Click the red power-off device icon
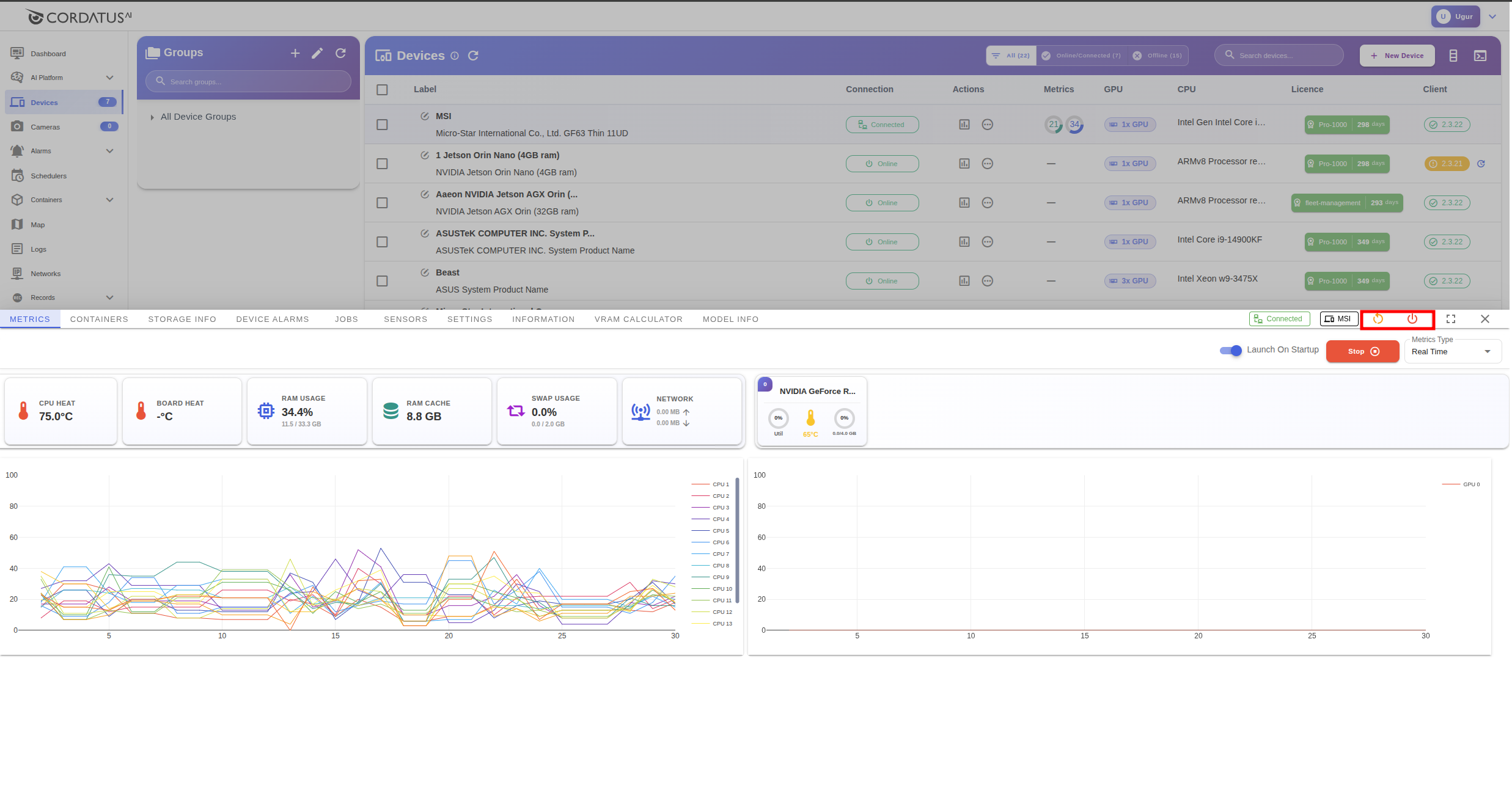The width and height of the screenshot is (1512, 810). (1412, 319)
